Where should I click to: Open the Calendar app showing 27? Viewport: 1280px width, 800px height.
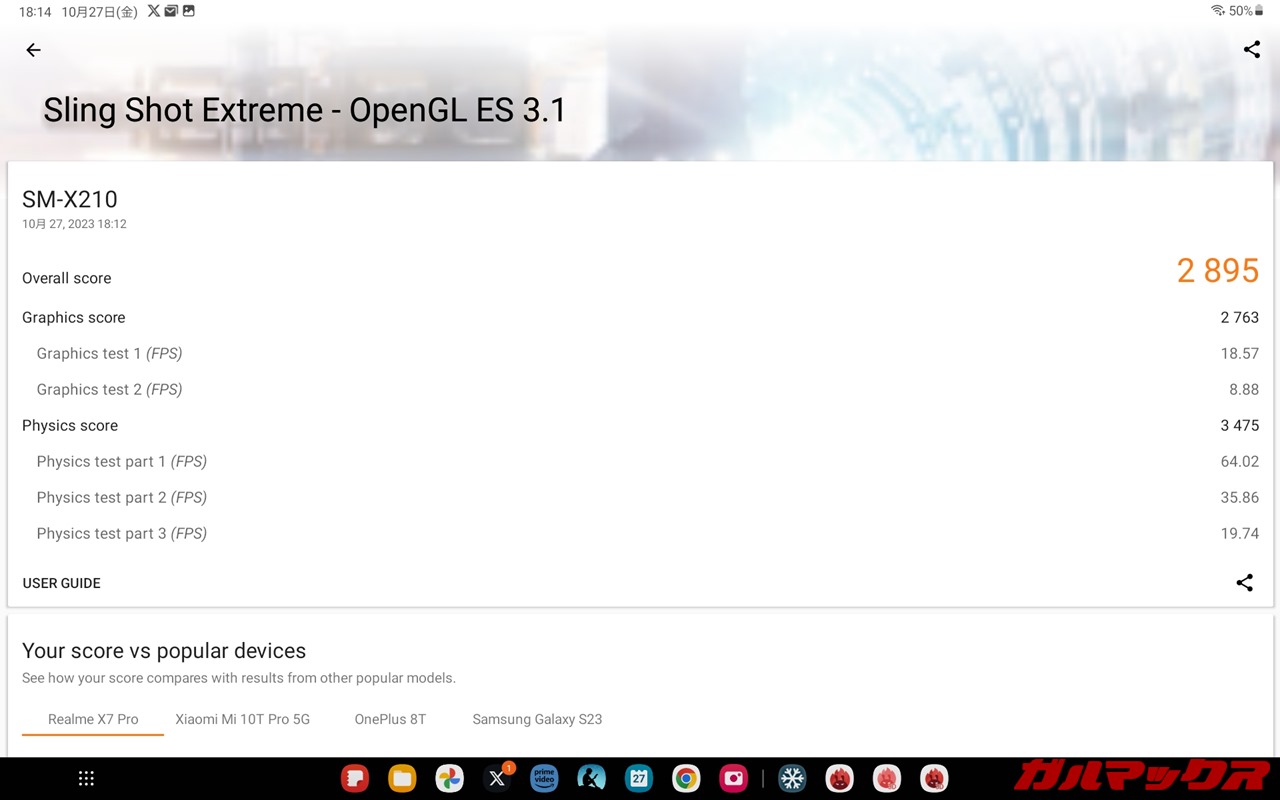point(638,778)
